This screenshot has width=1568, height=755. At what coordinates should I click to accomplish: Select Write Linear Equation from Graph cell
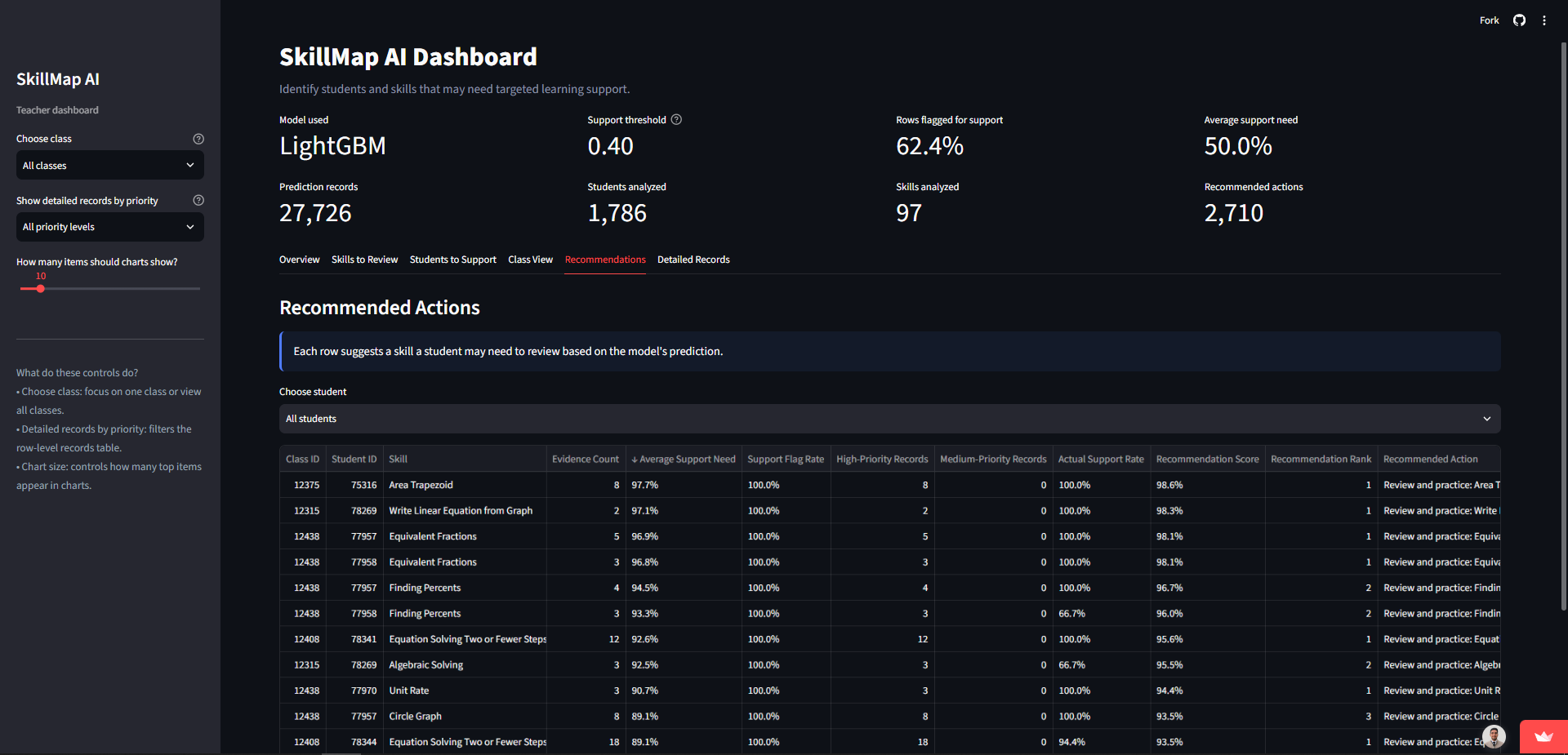point(464,510)
